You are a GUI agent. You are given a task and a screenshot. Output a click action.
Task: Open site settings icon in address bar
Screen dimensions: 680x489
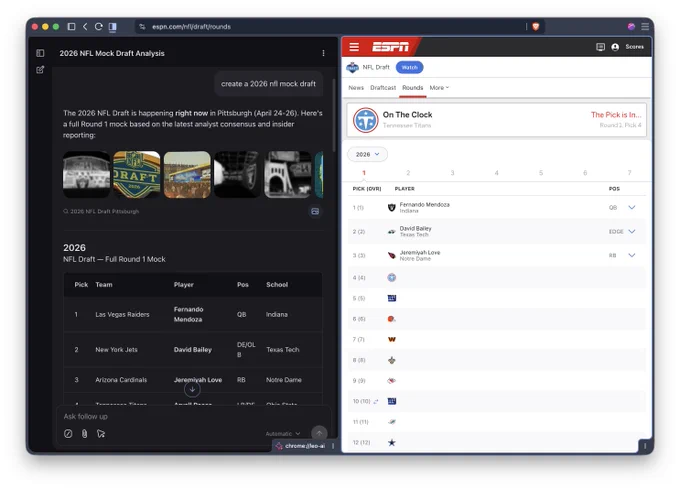142,26
